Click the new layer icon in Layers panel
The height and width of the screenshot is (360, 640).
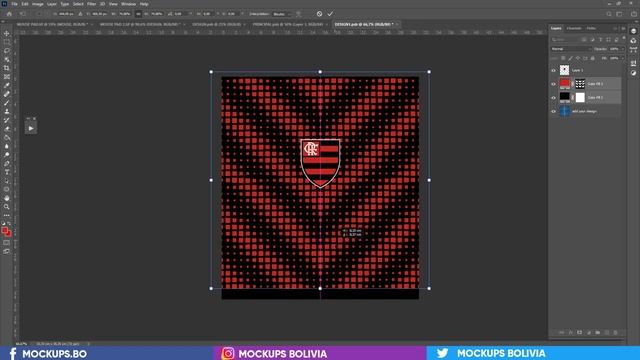(607, 333)
